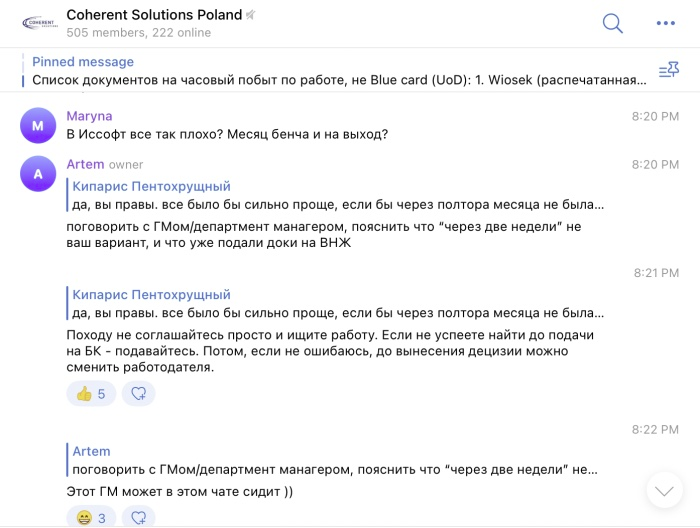Open Artem's purple avatar
The width and height of the screenshot is (700, 528).
[x=38, y=174]
